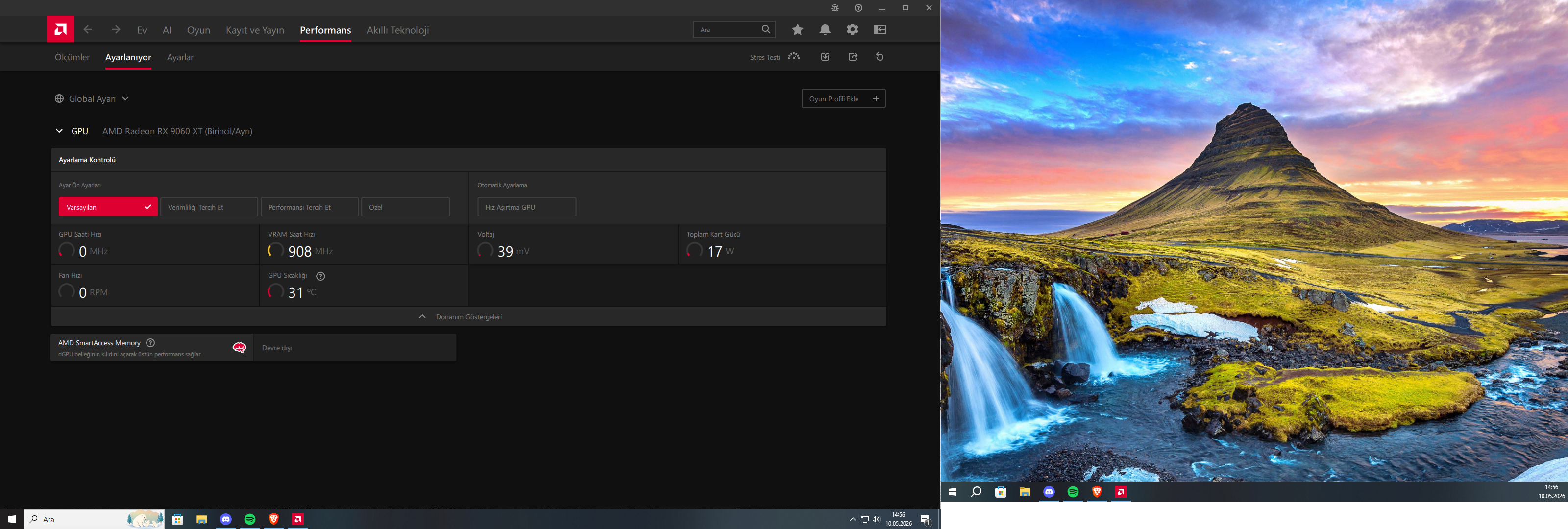
Task: Open the help question mark icon in title bar
Action: (x=858, y=8)
